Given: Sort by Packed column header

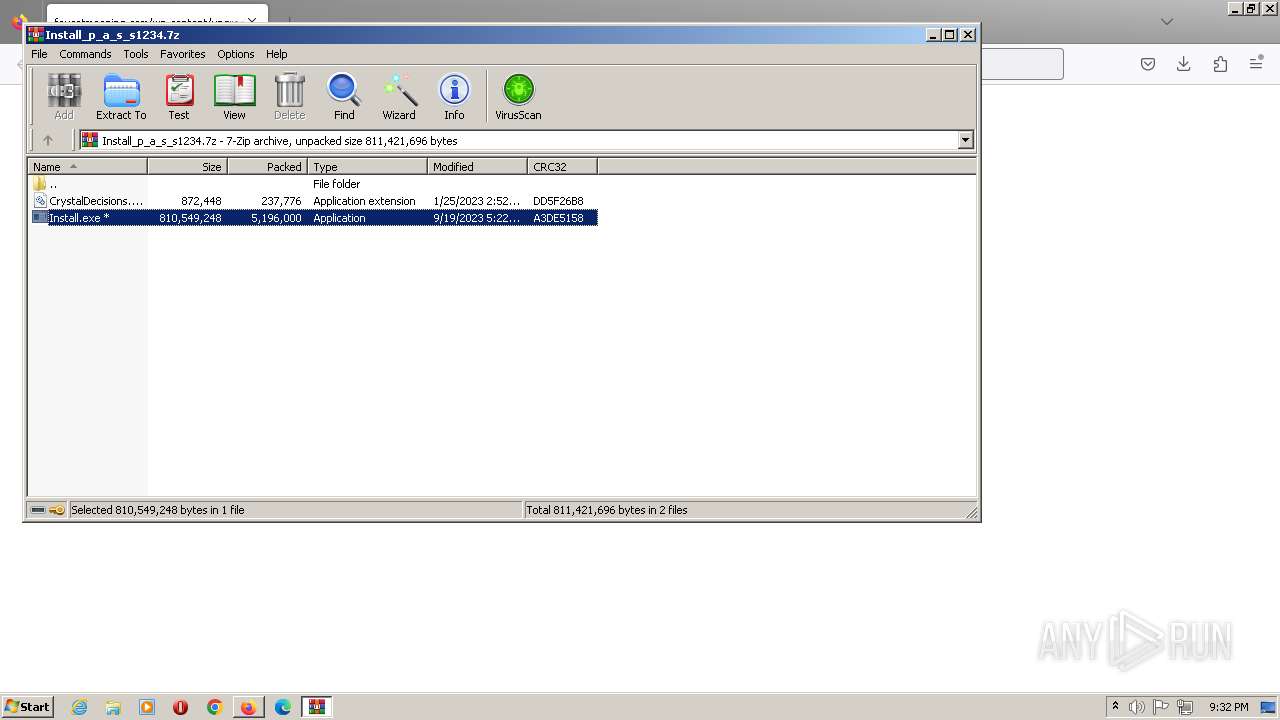Looking at the screenshot, I should coord(267,167).
